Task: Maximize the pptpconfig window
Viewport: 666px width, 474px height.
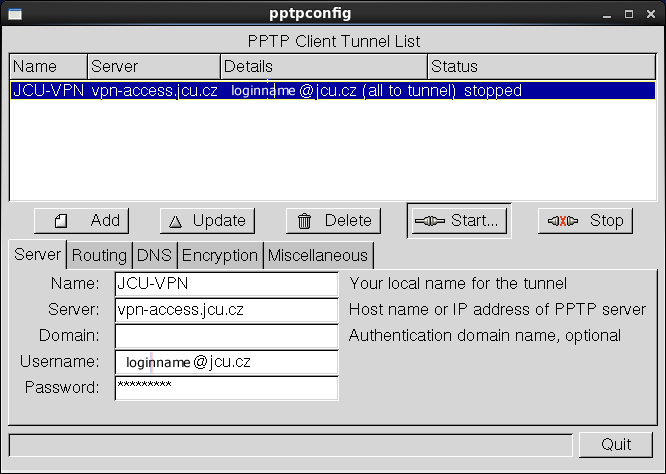Action: click(x=629, y=14)
